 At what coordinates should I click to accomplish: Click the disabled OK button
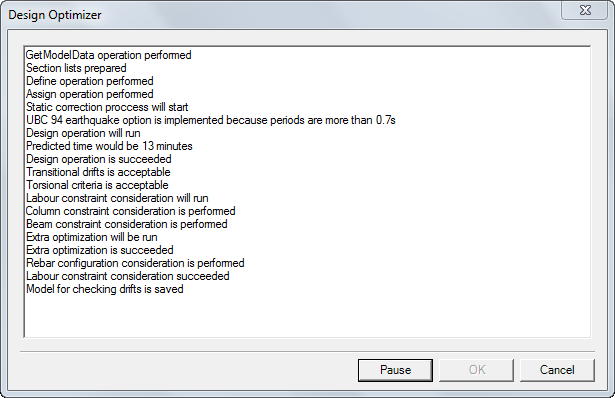[476, 370]
